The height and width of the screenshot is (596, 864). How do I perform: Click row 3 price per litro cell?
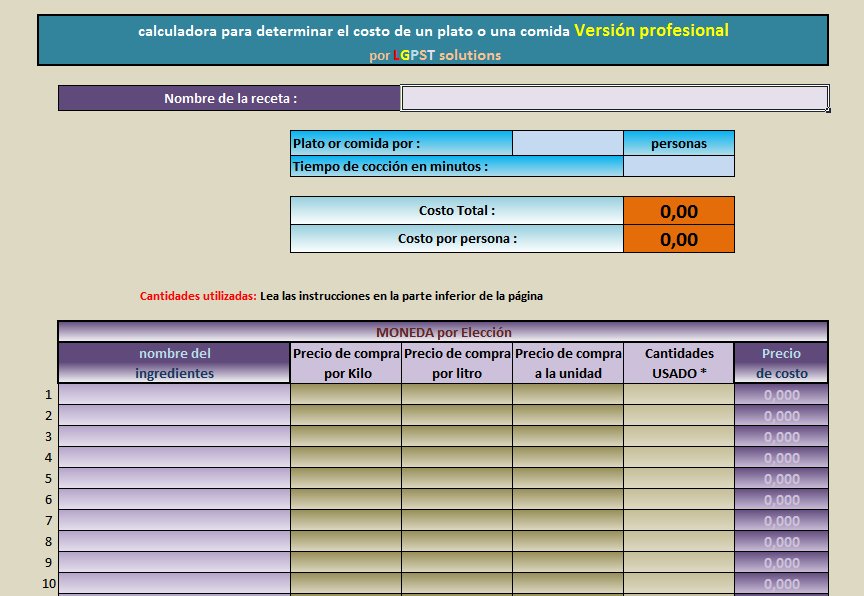[457, 438]
